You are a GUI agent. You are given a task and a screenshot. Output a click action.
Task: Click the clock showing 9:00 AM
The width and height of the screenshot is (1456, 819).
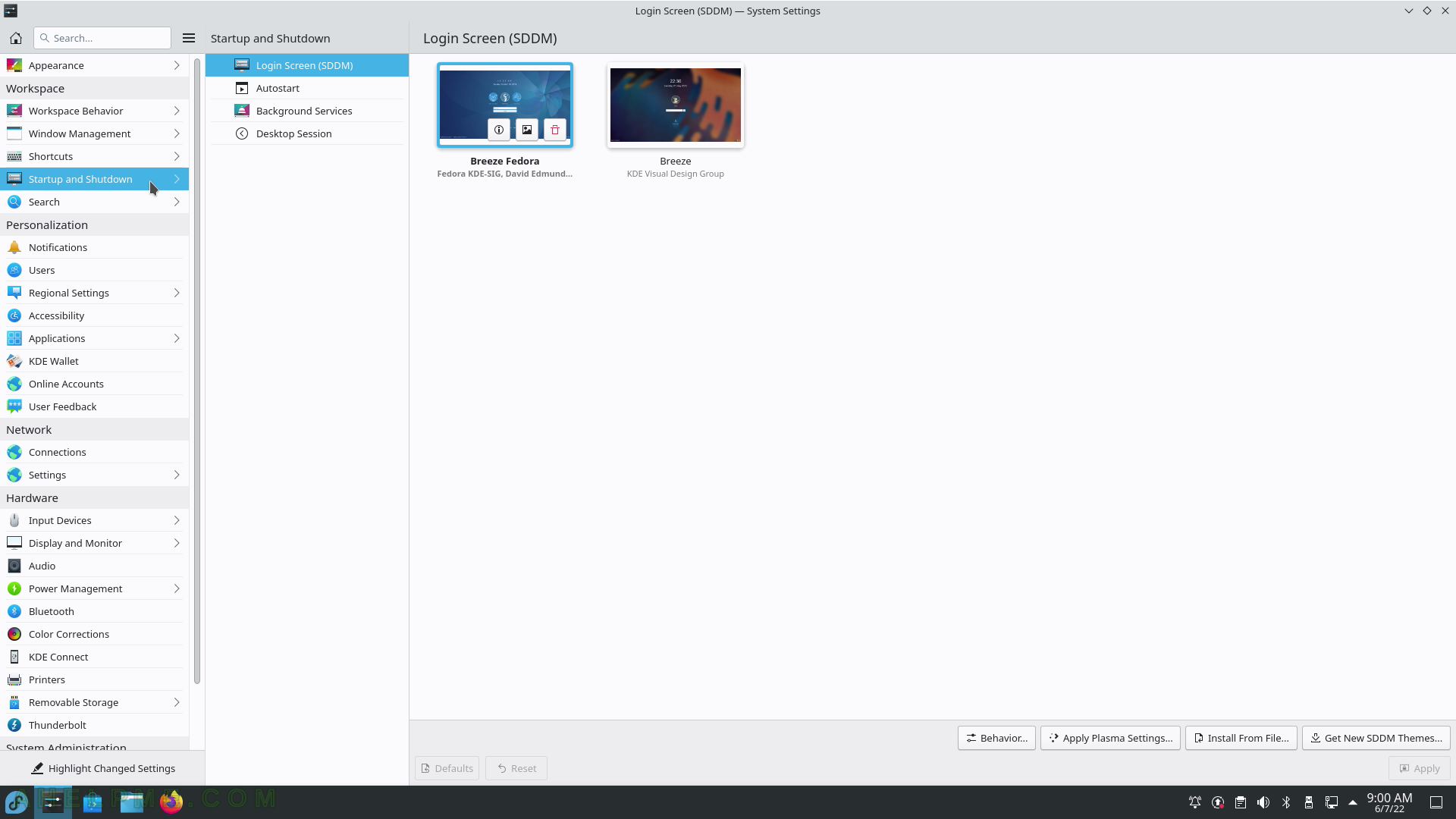coord(1389,802)
